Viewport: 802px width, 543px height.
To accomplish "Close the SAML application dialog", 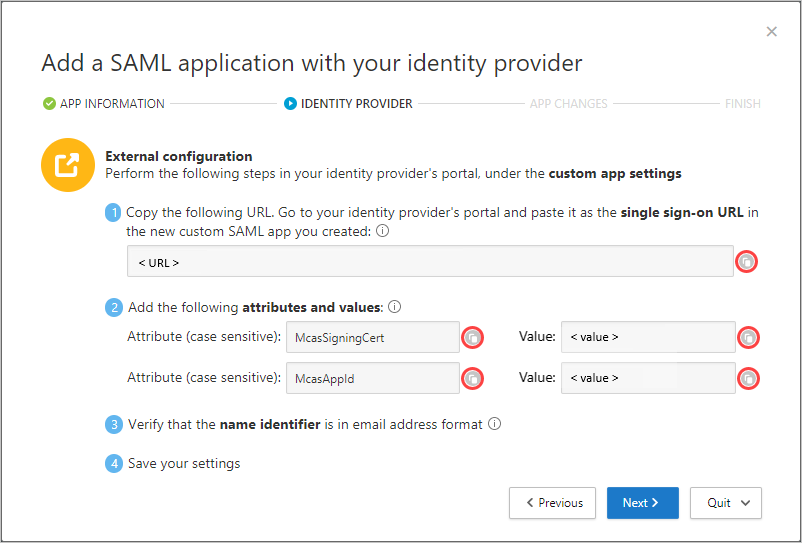I will (771, 32).
